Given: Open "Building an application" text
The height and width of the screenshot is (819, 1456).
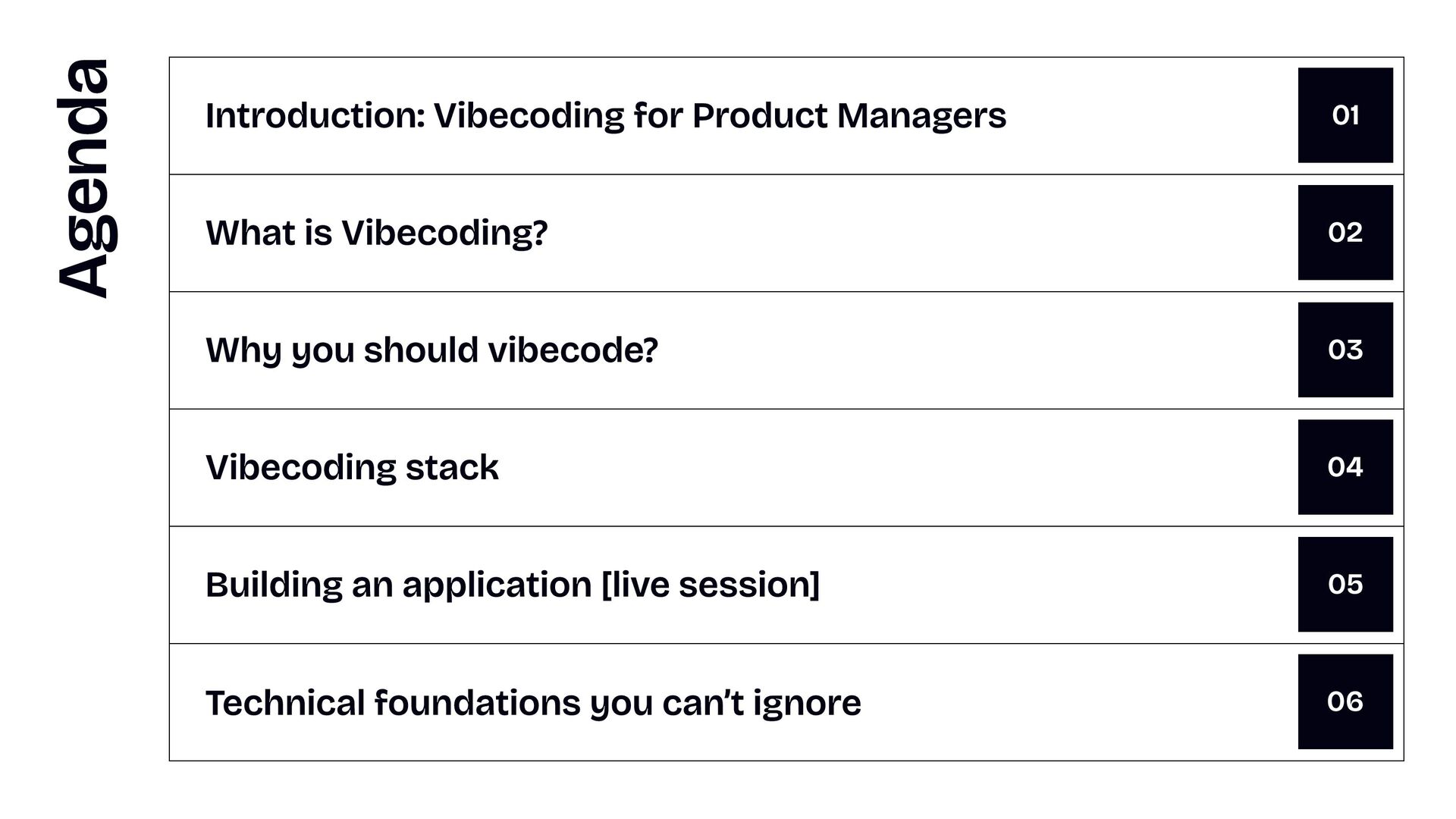Looking at the screenshot, I should tap(398, 585).
